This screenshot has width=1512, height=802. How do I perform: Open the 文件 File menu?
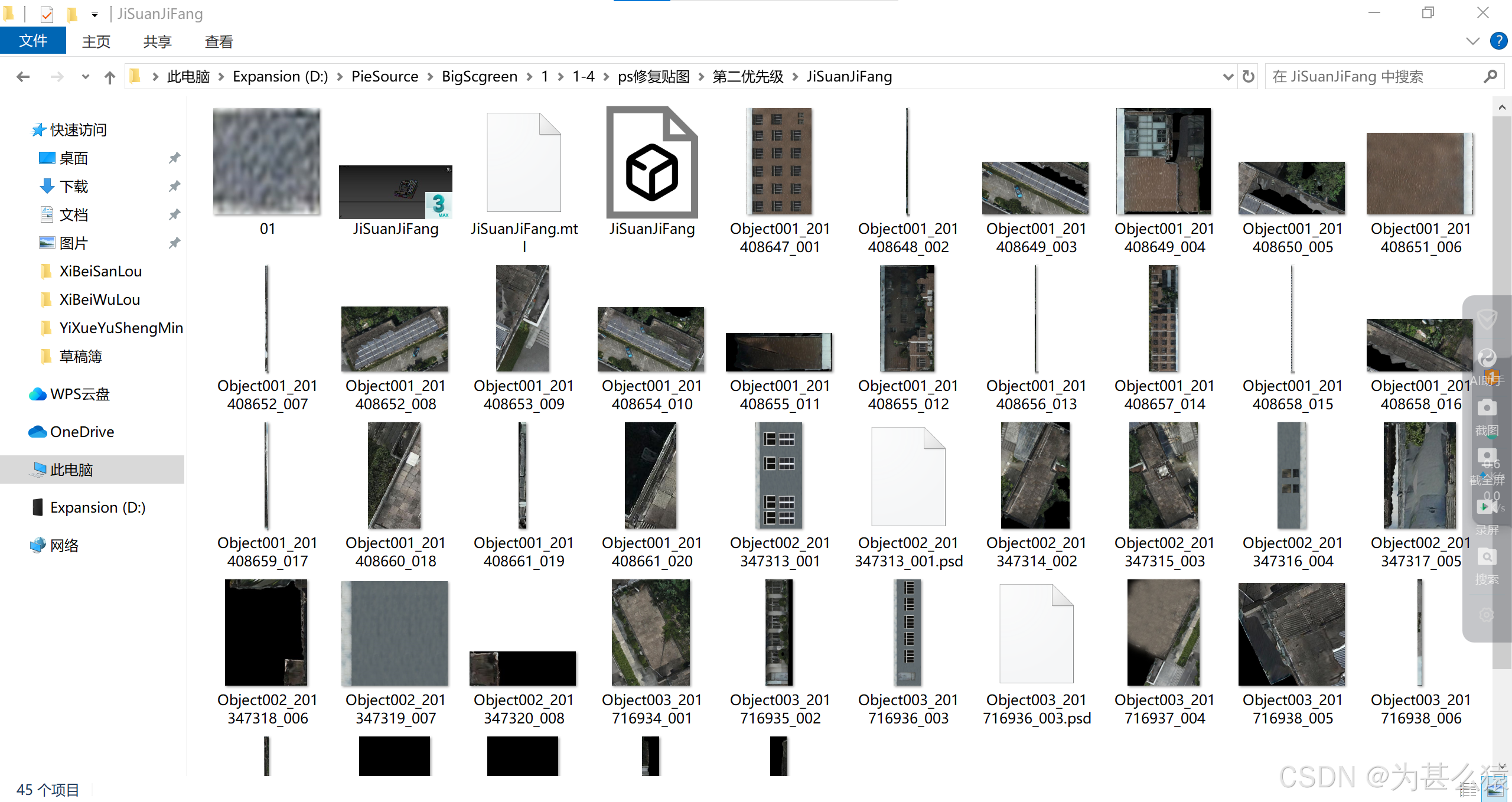tap(33, 41)
